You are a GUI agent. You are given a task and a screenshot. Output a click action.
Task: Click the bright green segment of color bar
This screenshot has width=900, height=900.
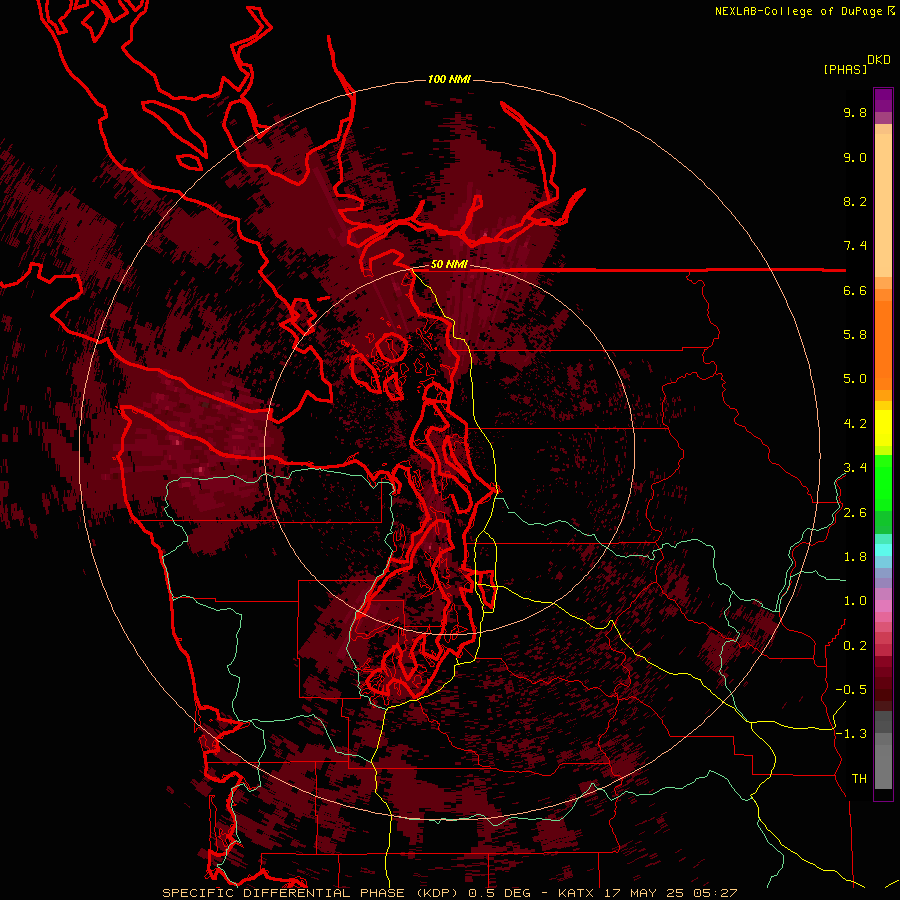pyautogui.click(x=883, y=482)
